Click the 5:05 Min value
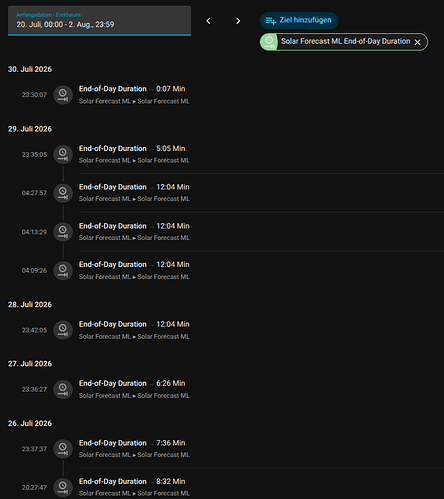 point(171,149)
